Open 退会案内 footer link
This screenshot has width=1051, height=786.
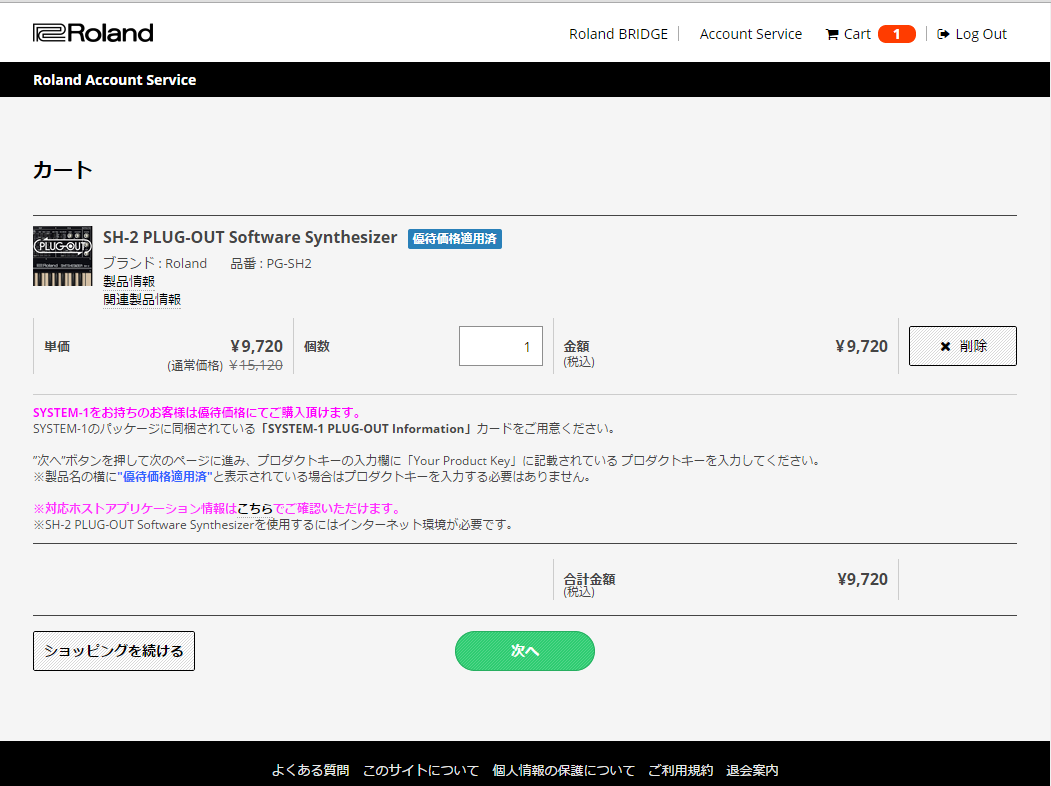pyautogui.click(x=752, y=771)
